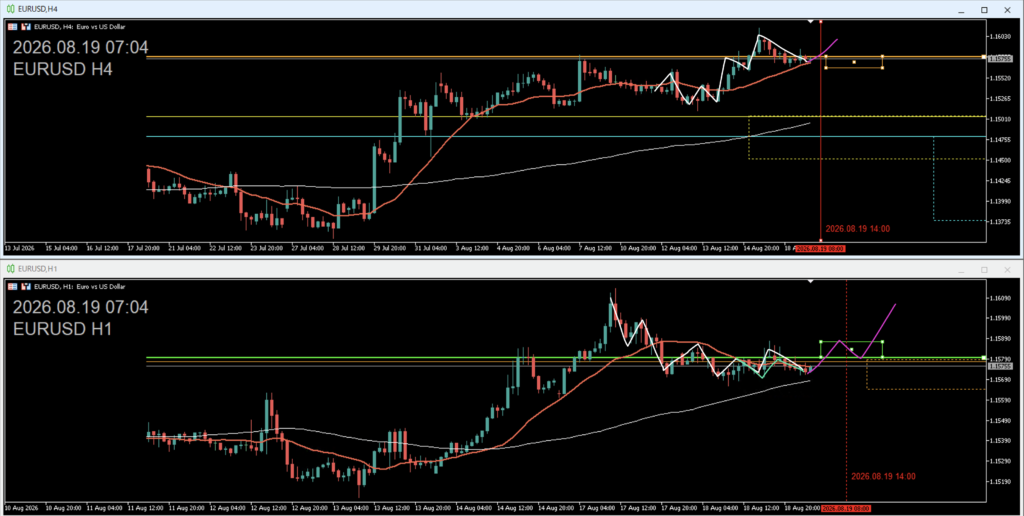Click the 1.15190 price level on H1 scale
1024x516 pixels.
pos(1000,481)
